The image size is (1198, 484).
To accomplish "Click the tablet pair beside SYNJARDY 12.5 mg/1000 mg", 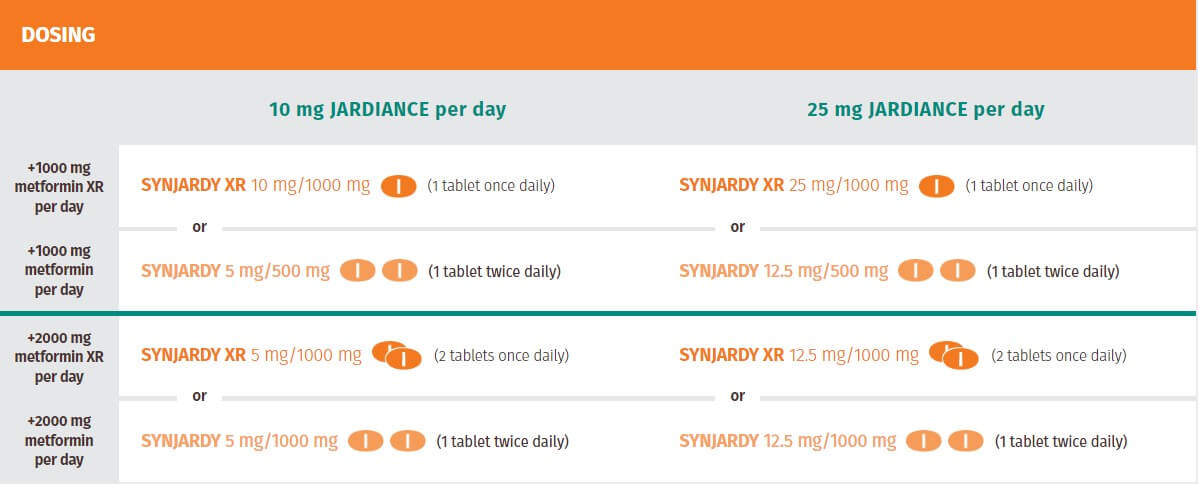I will 944,441.
